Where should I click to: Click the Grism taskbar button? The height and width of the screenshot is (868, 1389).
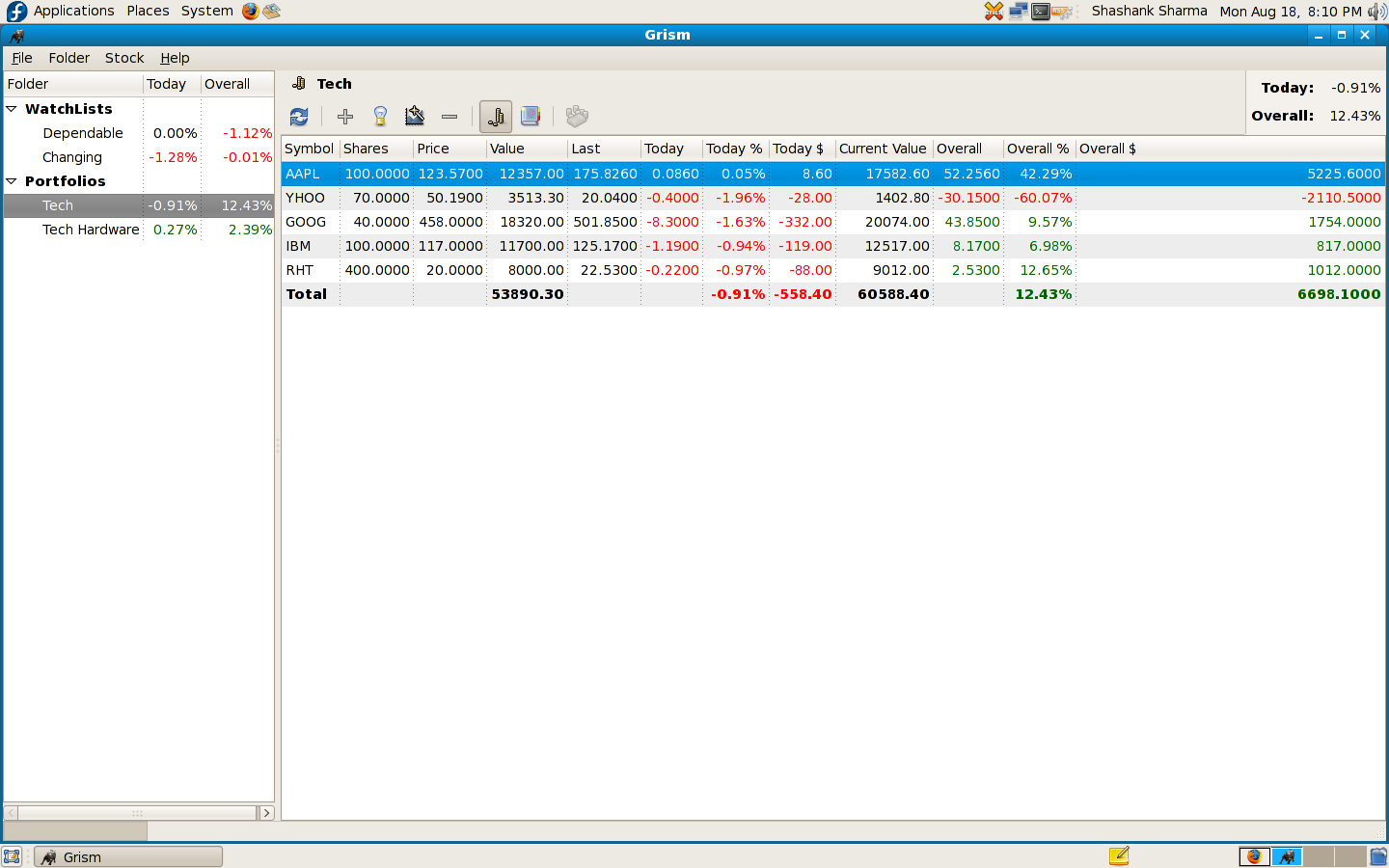coord(128,856)
